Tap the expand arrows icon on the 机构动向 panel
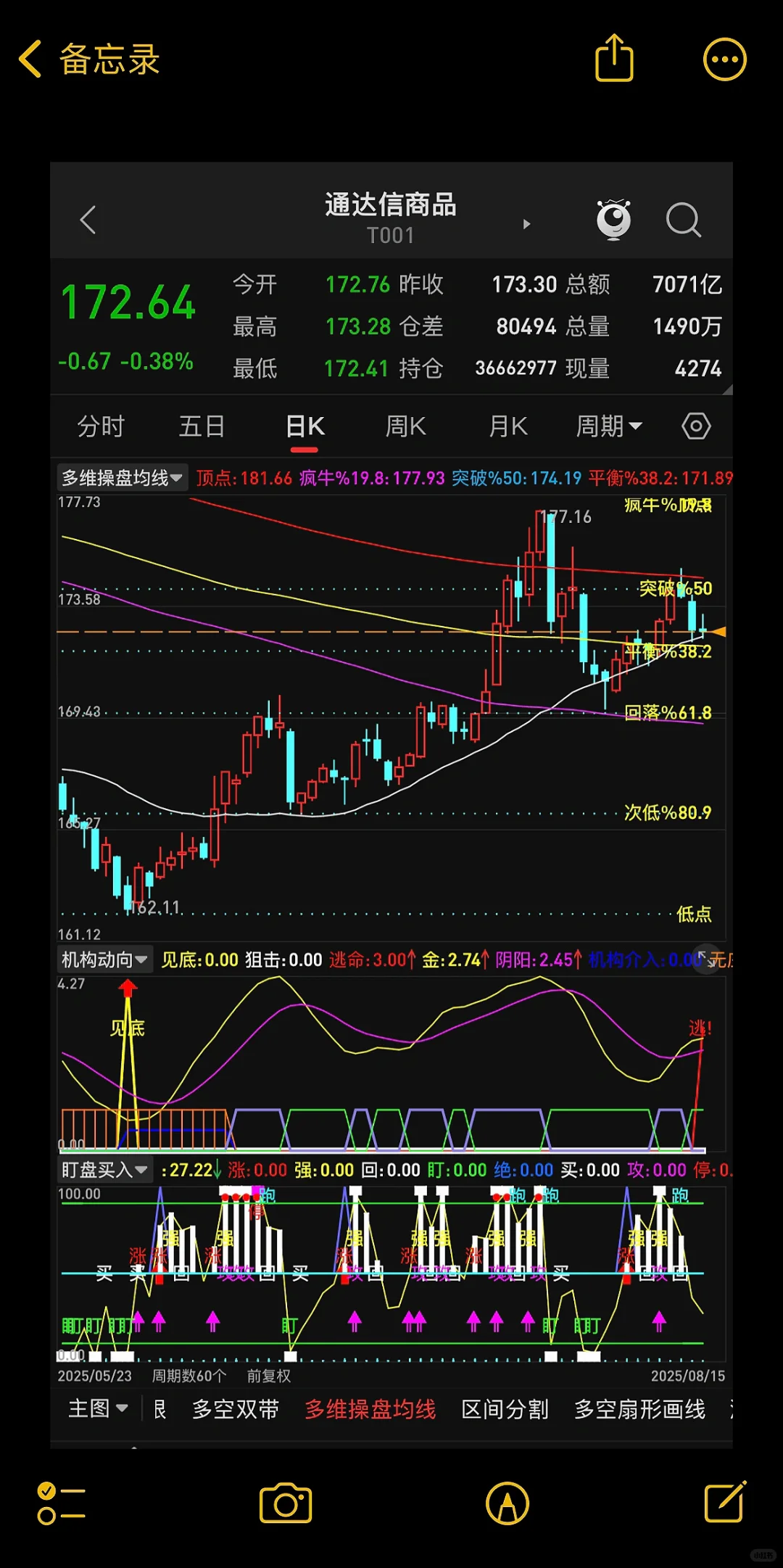Image resolution: width=783 pixels, height=1568 pixels. (x=705, y=959)
